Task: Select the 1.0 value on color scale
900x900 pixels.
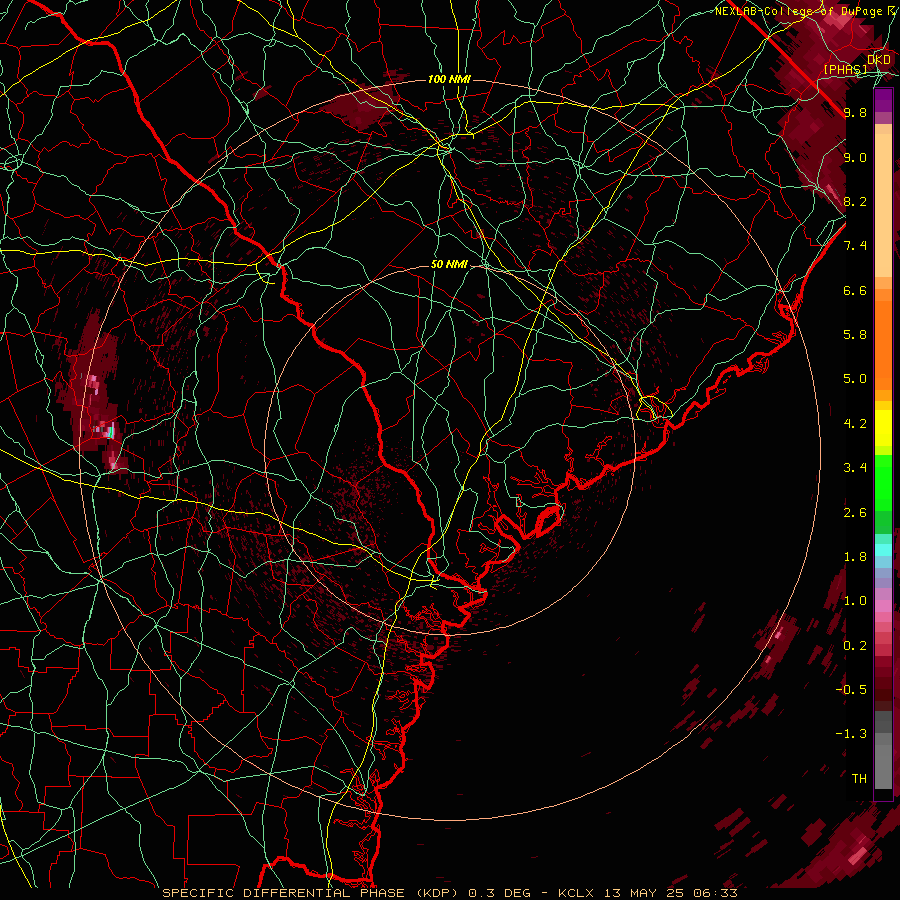Action: 855,601
